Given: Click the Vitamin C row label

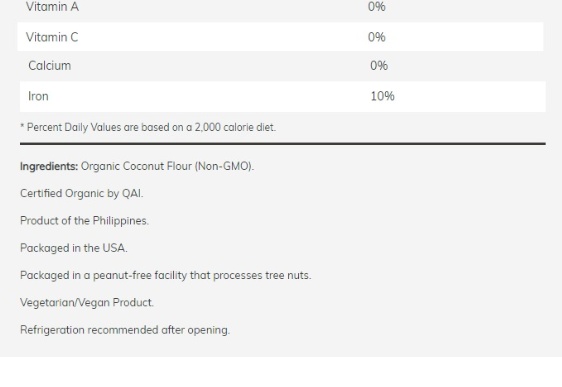Looking at the screenshot, I should tap(52, 37).
